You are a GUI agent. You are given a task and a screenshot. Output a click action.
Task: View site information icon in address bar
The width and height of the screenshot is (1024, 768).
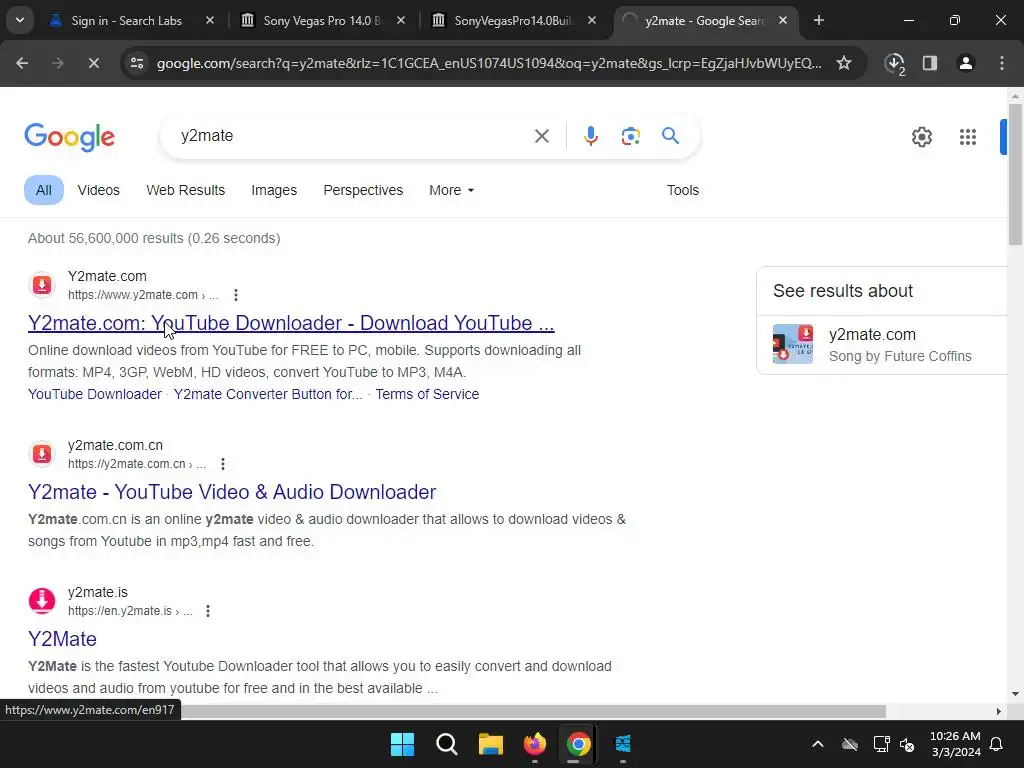pyautogui.click(x=137, y=63)
